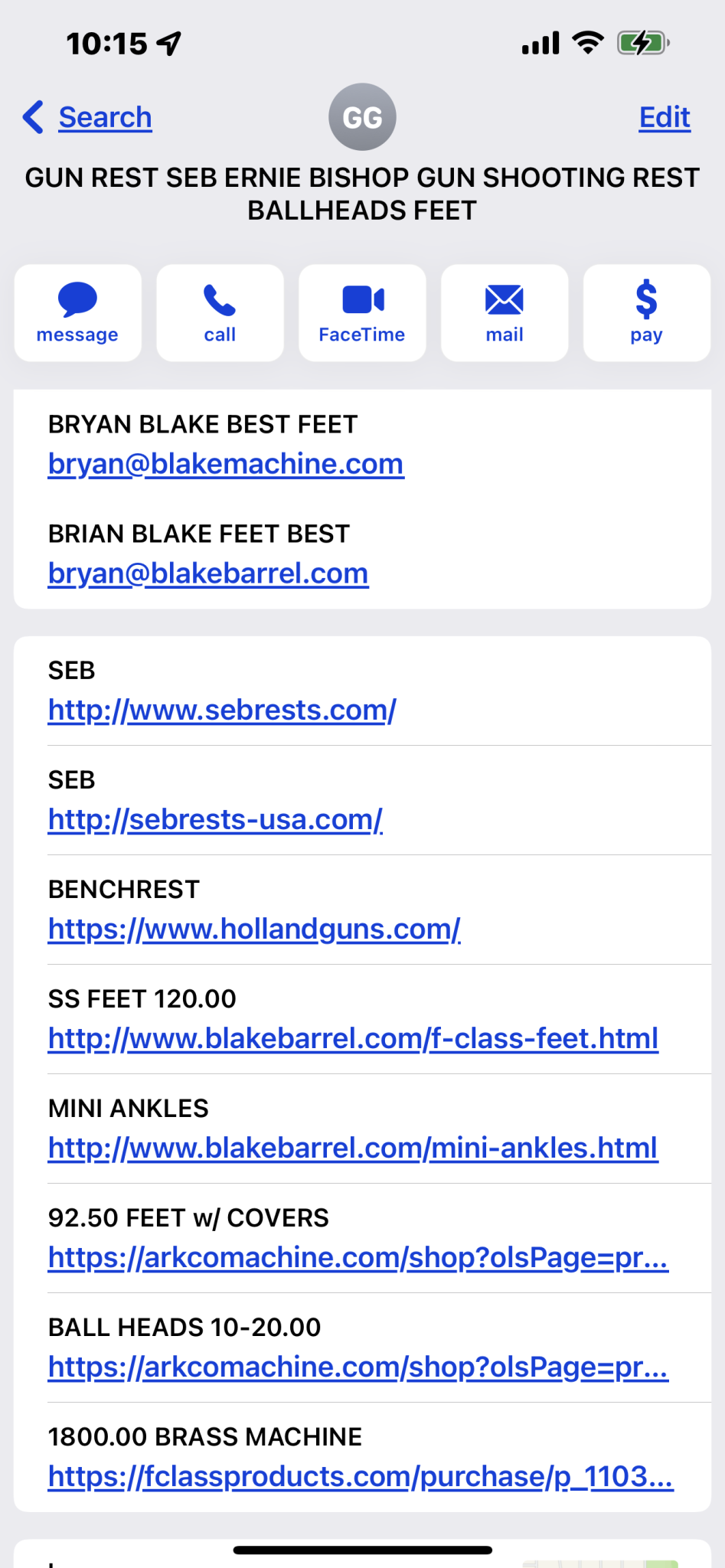Tap the back chevron arrow

[33, 117]
